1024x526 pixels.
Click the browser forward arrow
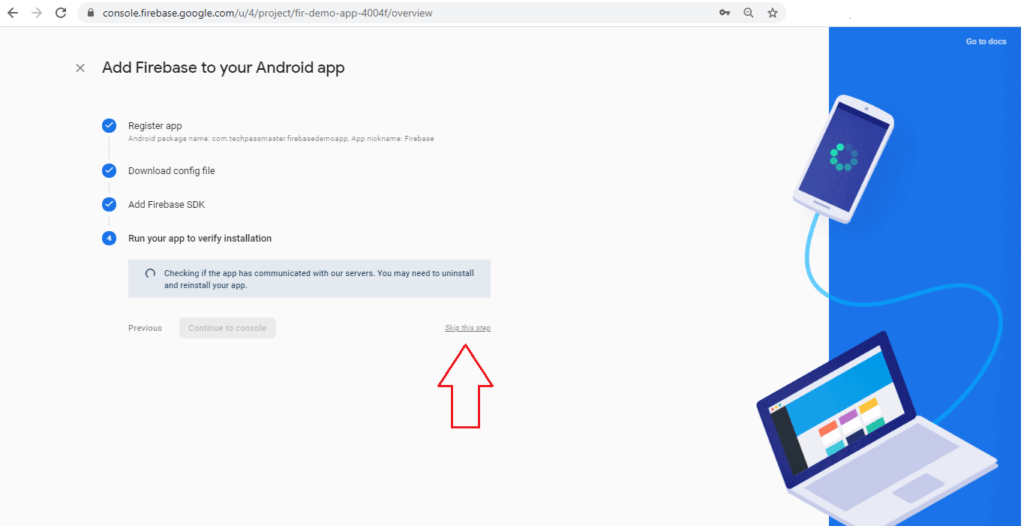[x=37, y=13]
